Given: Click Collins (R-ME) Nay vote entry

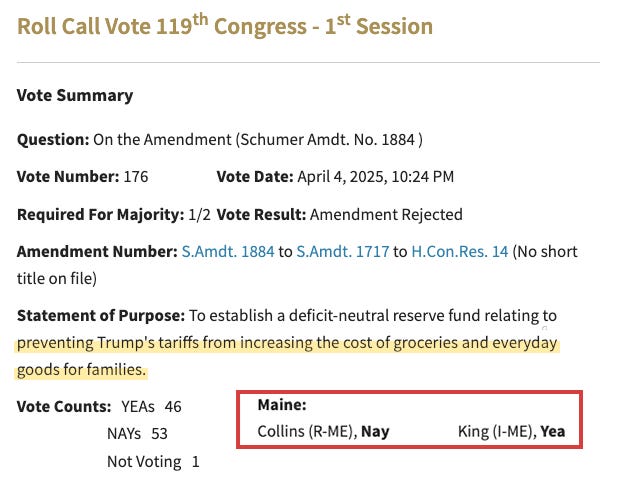Looking at the screenshot, I should [323, 431].
